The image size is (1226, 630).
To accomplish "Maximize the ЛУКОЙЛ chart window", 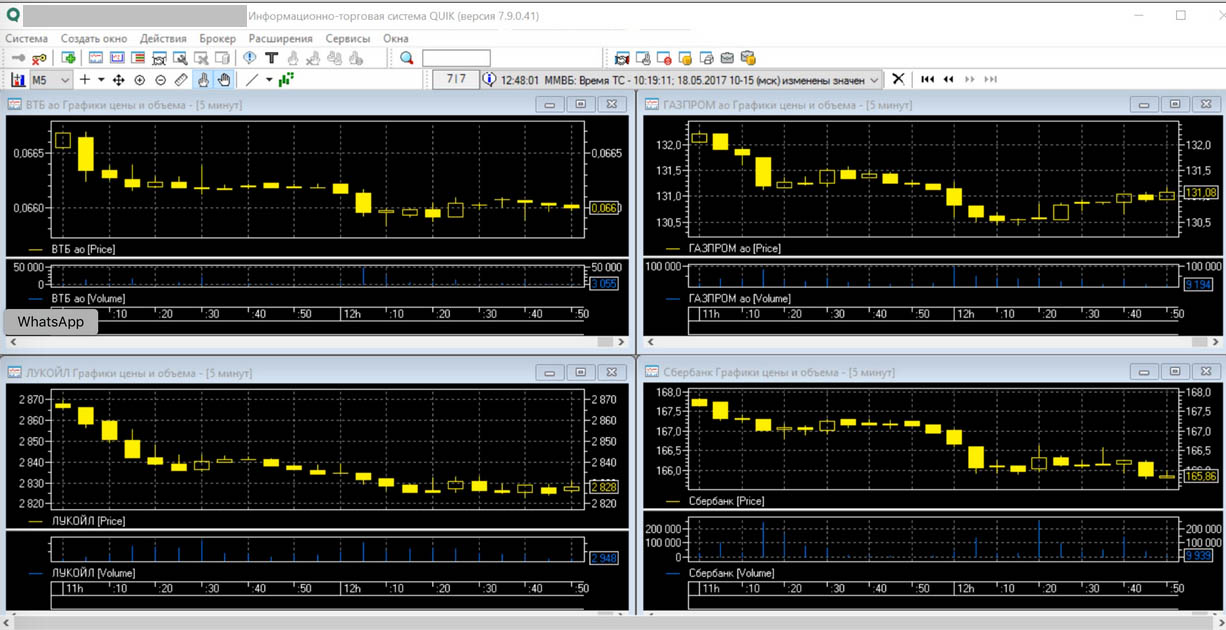I will (x=581, y=372).
